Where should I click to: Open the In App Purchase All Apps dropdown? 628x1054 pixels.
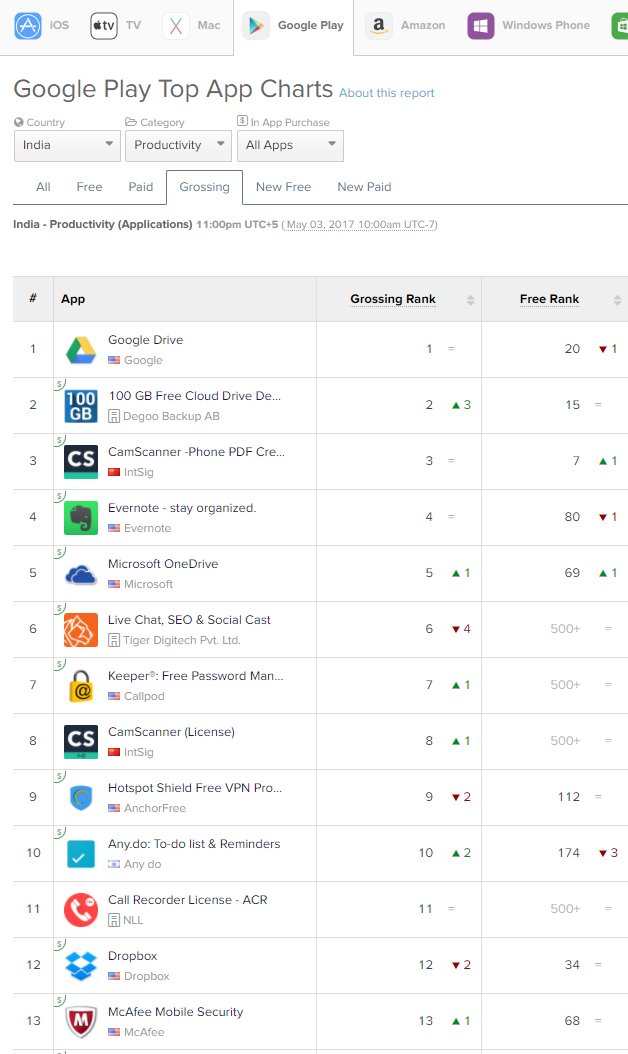click(x=290, y=145)
